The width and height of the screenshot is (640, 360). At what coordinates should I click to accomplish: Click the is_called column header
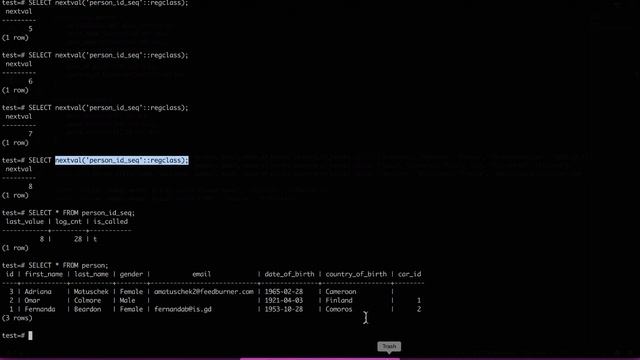(x=110, y=221)
